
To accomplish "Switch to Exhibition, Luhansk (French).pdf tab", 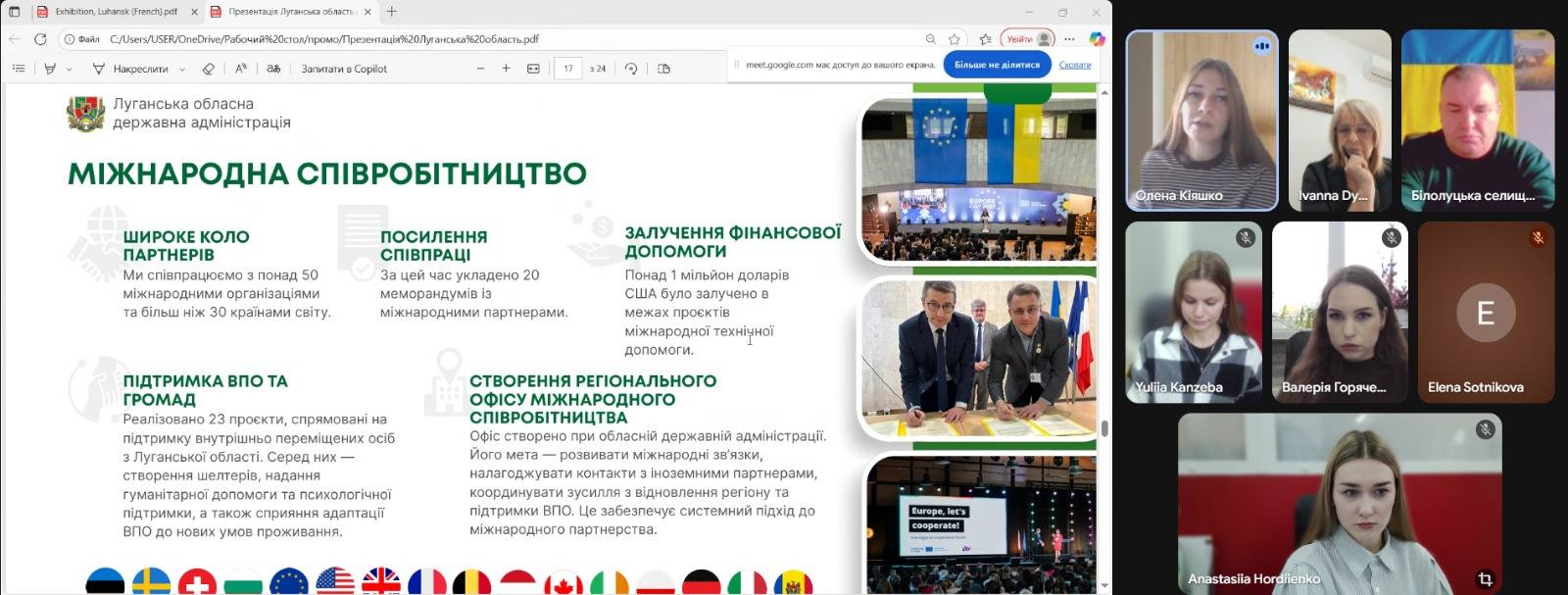I will (116, 12).
